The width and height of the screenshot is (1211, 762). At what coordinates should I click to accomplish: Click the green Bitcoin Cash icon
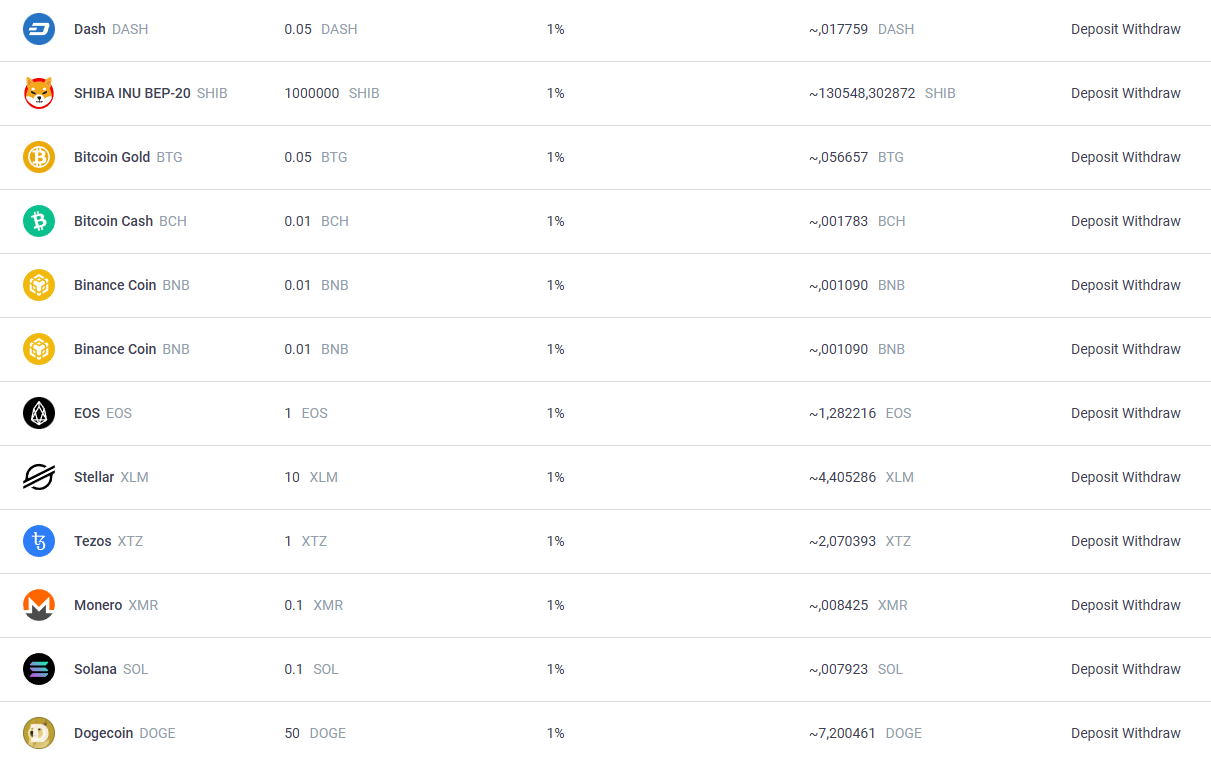39,221
